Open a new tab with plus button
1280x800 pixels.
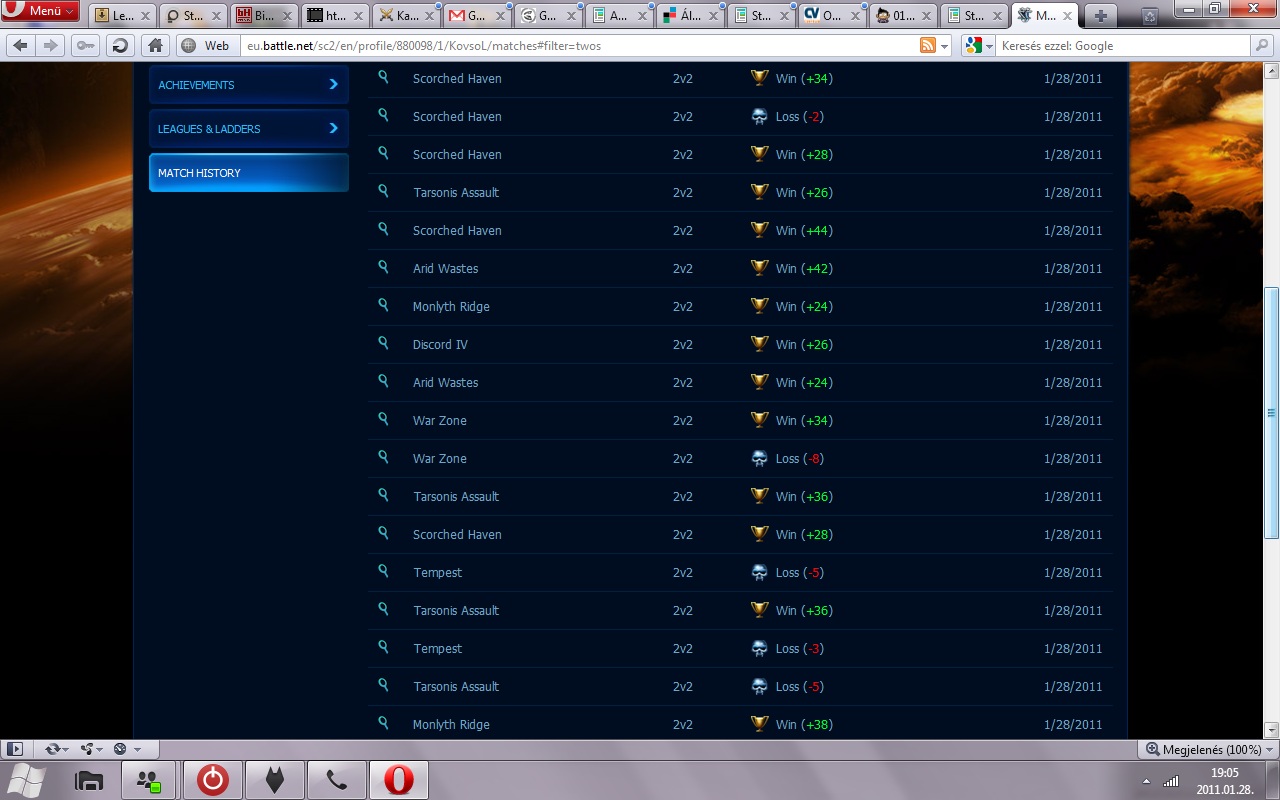click(1100, 15)
